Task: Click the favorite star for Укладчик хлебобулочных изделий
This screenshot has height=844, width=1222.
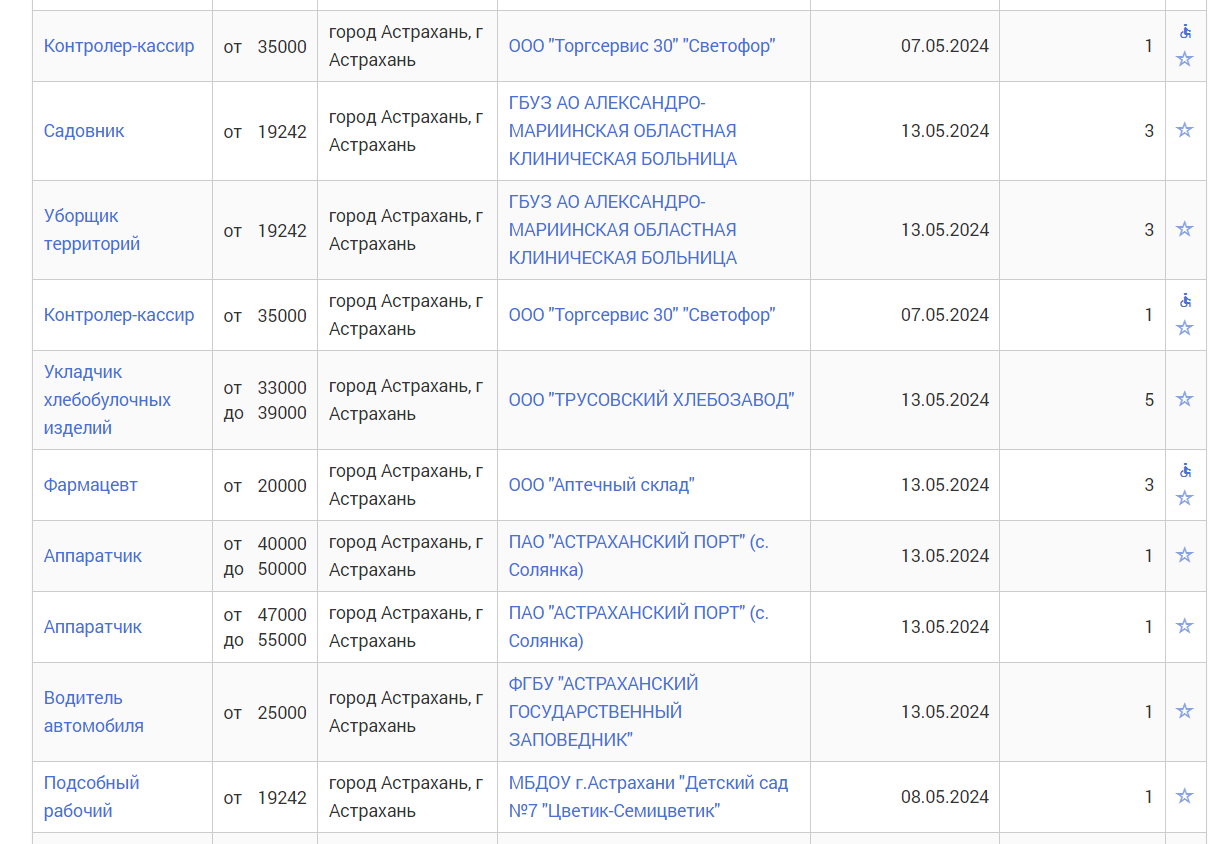Action: click(x=1184, y=399)
